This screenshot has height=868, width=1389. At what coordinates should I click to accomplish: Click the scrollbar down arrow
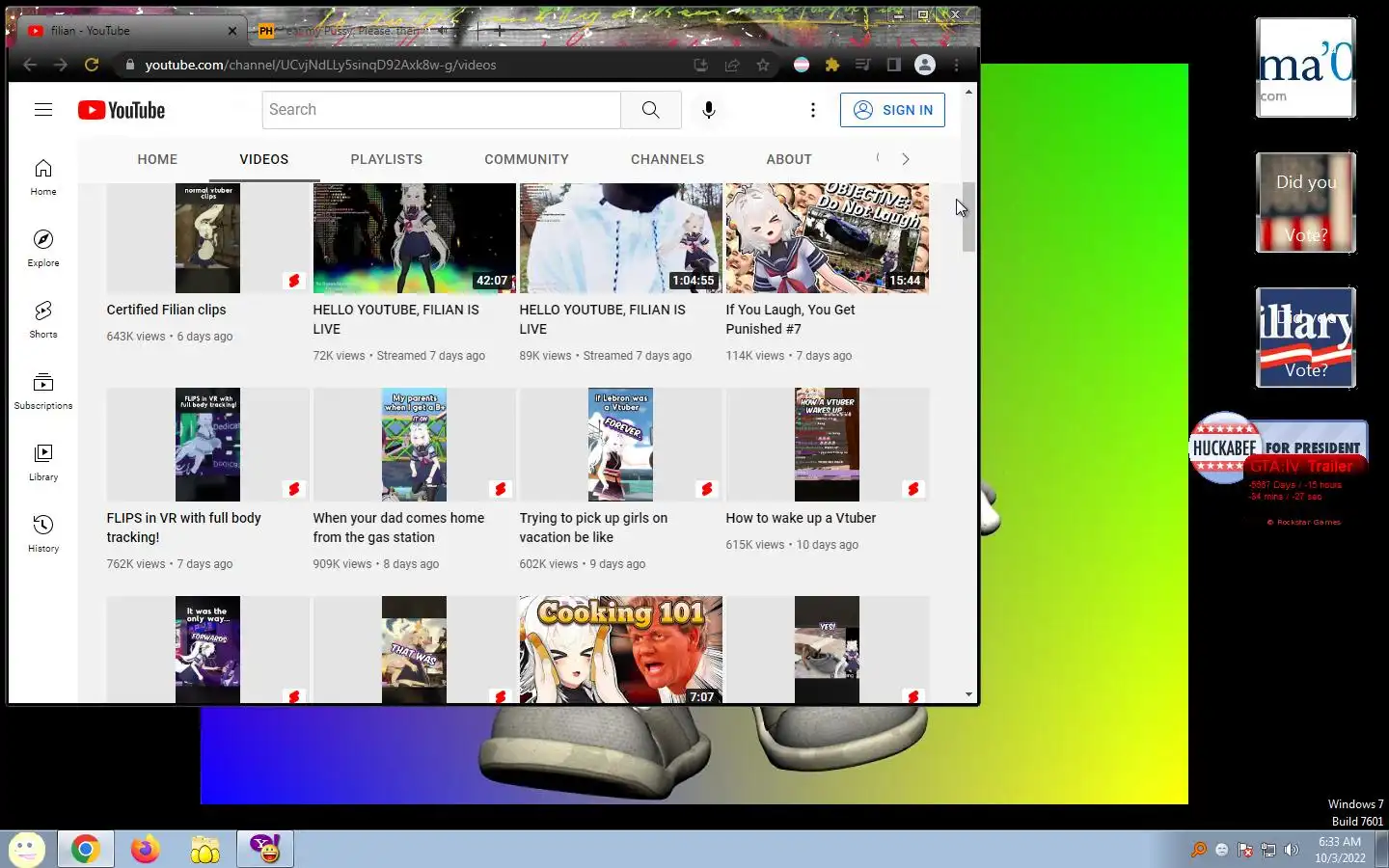pos(968,694)
